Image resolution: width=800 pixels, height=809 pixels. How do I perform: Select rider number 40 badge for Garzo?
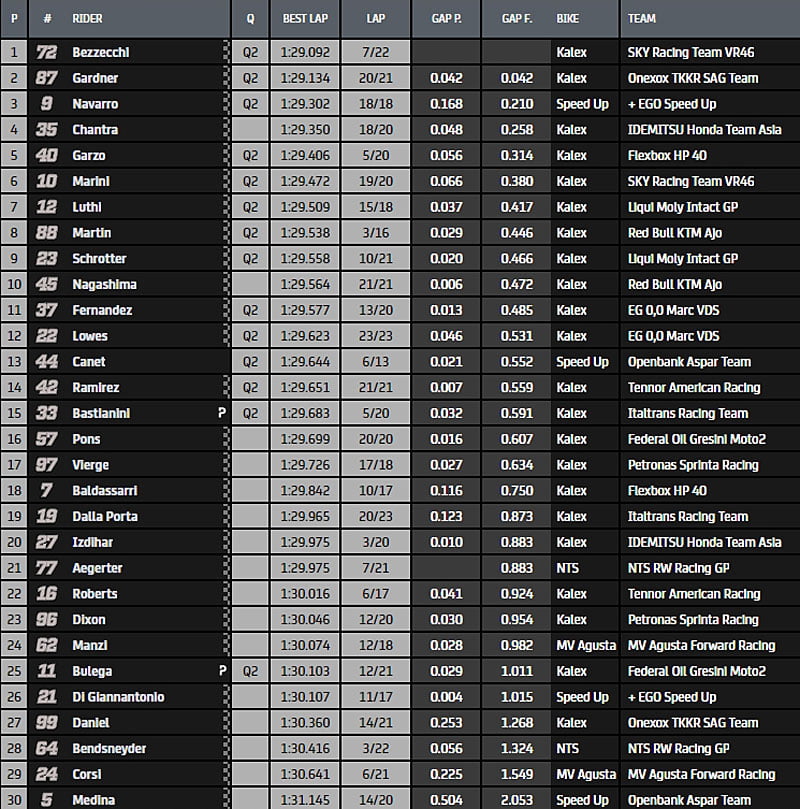pyautogui.click(x=46, y=155)
